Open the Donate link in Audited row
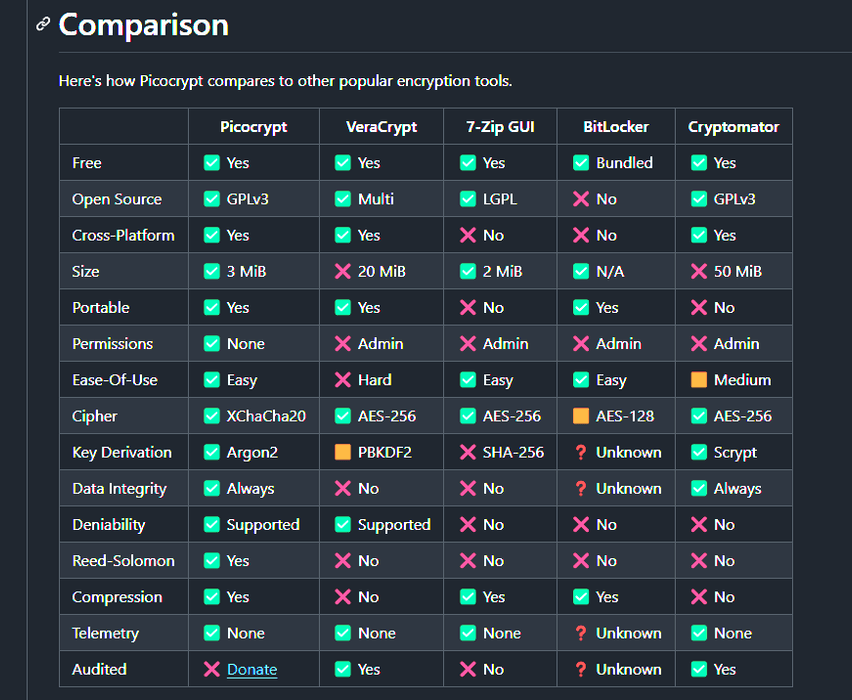 252,669
